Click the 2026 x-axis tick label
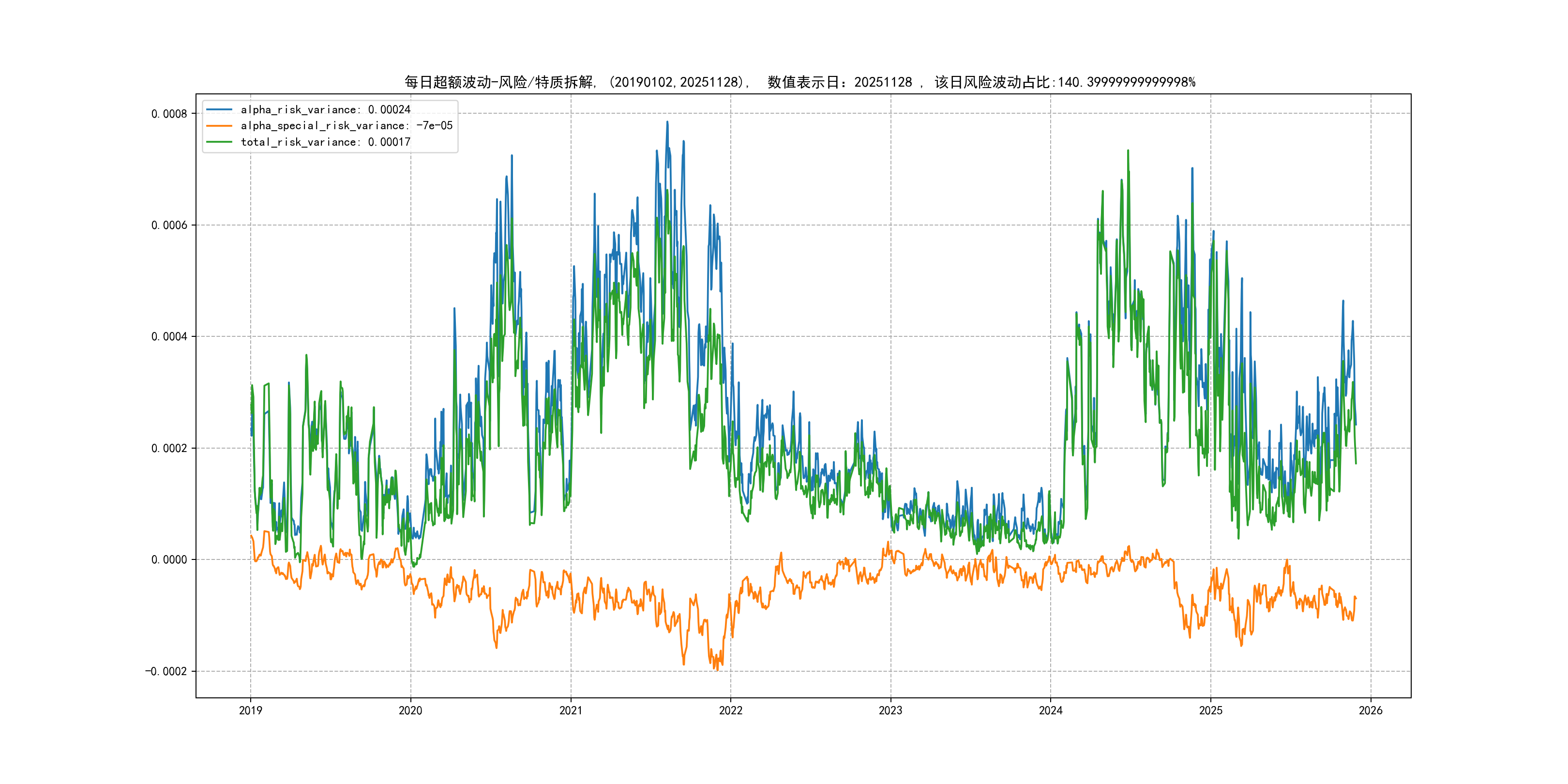Viewport: 1568px width, 784px height. coord(1370,710)
